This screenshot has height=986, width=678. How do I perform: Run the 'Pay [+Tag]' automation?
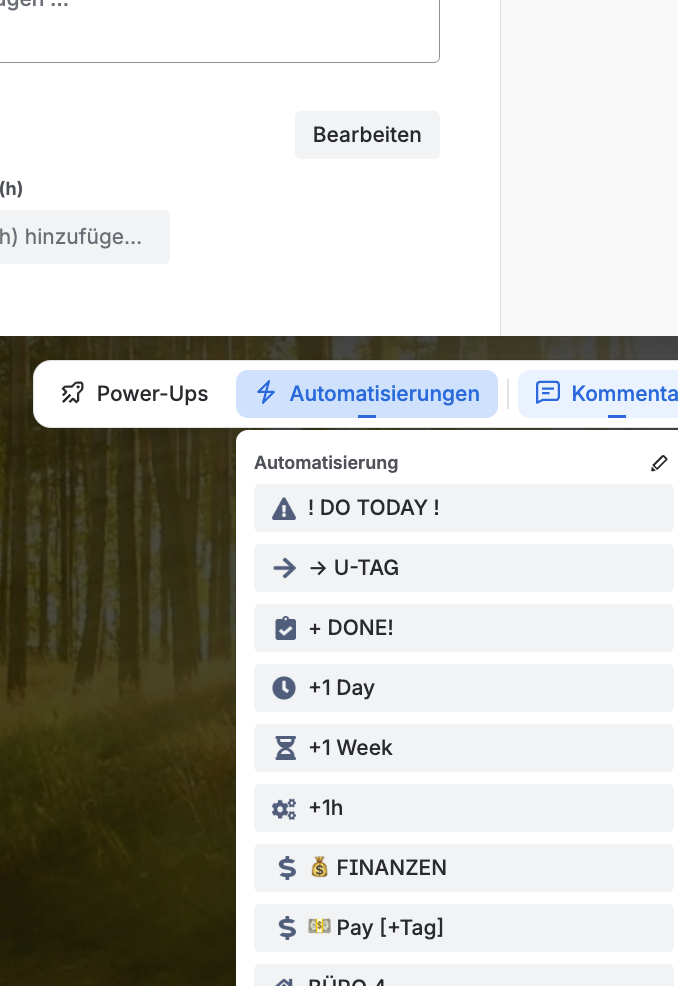(x=464, y=928)
